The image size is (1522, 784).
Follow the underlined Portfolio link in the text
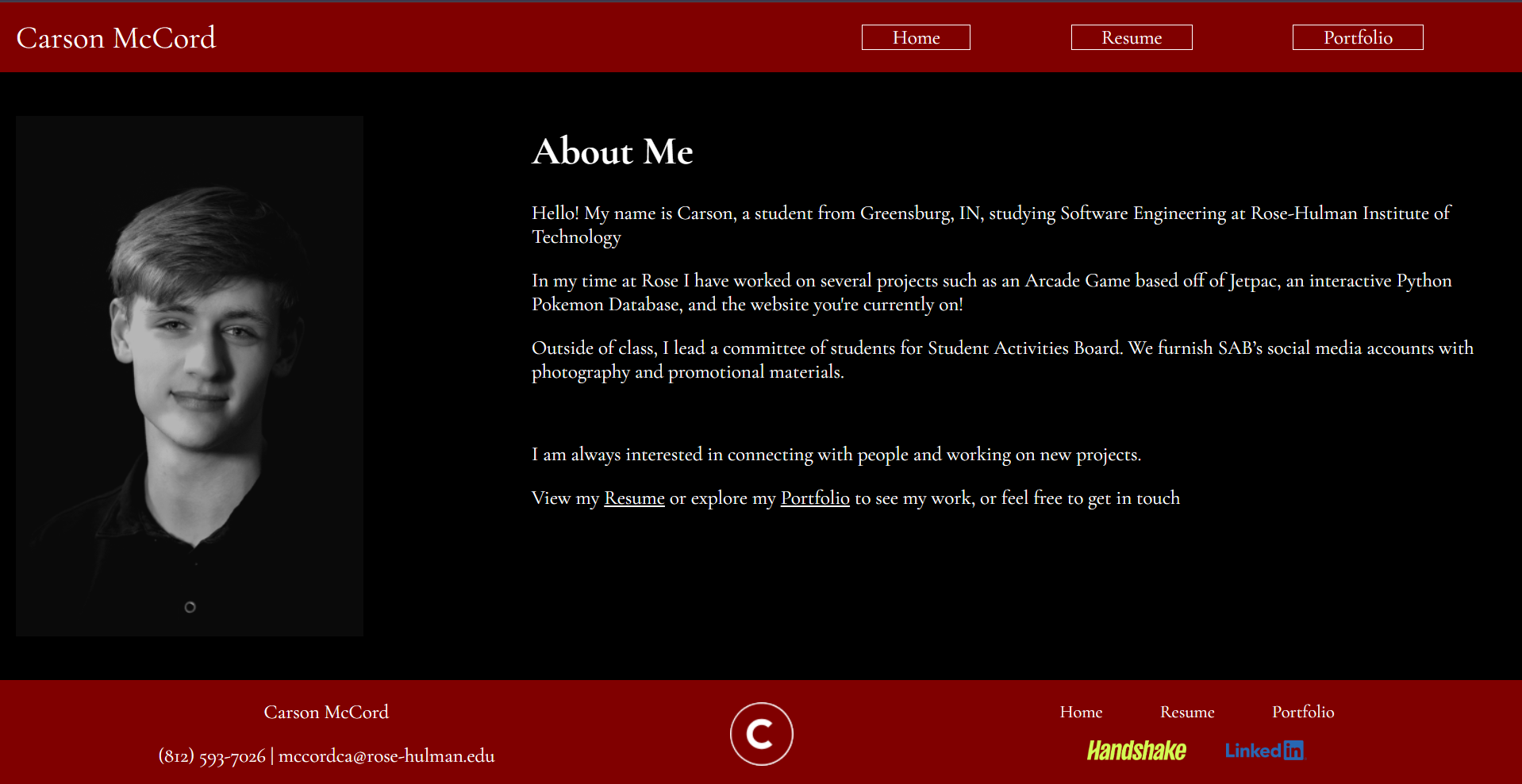click(x=815, y=498)
